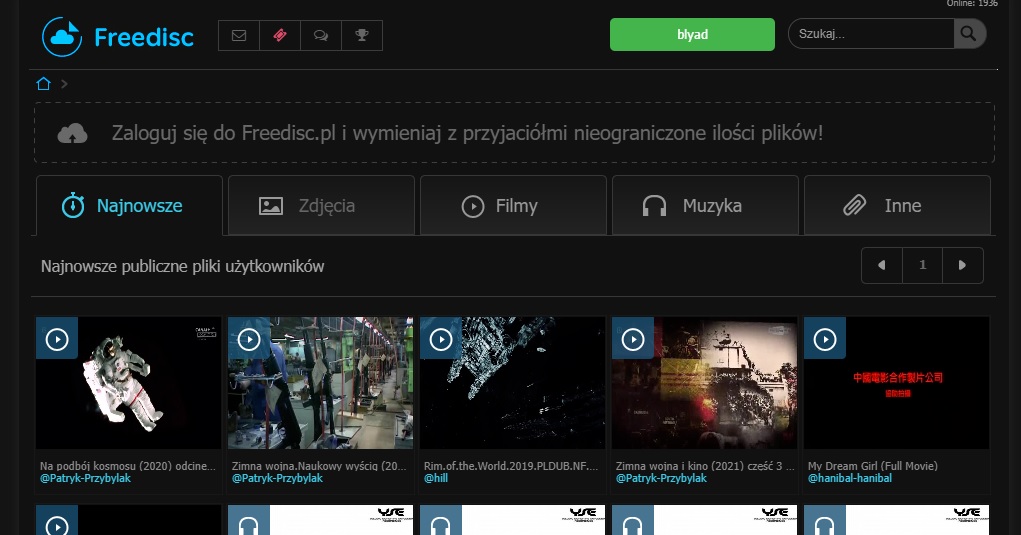Open @Patryk-Przybylak under Zimna wojna i kino
The height and width of the screenshot is (535, 1021).
pos(662,478)
